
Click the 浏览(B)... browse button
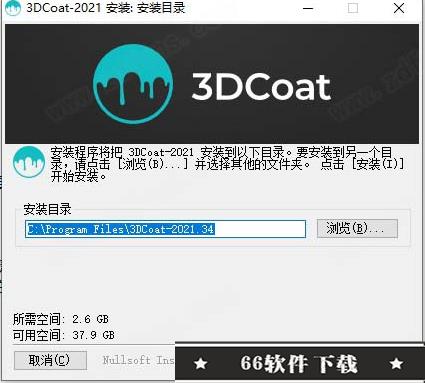tap(357, 229)
